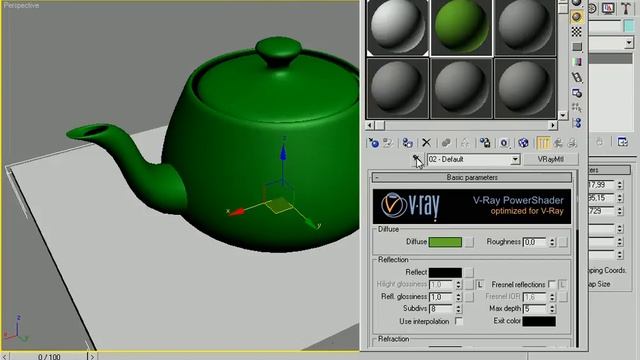Open Reflect black color swatch
640x360 pixels.
click(445, 272)
